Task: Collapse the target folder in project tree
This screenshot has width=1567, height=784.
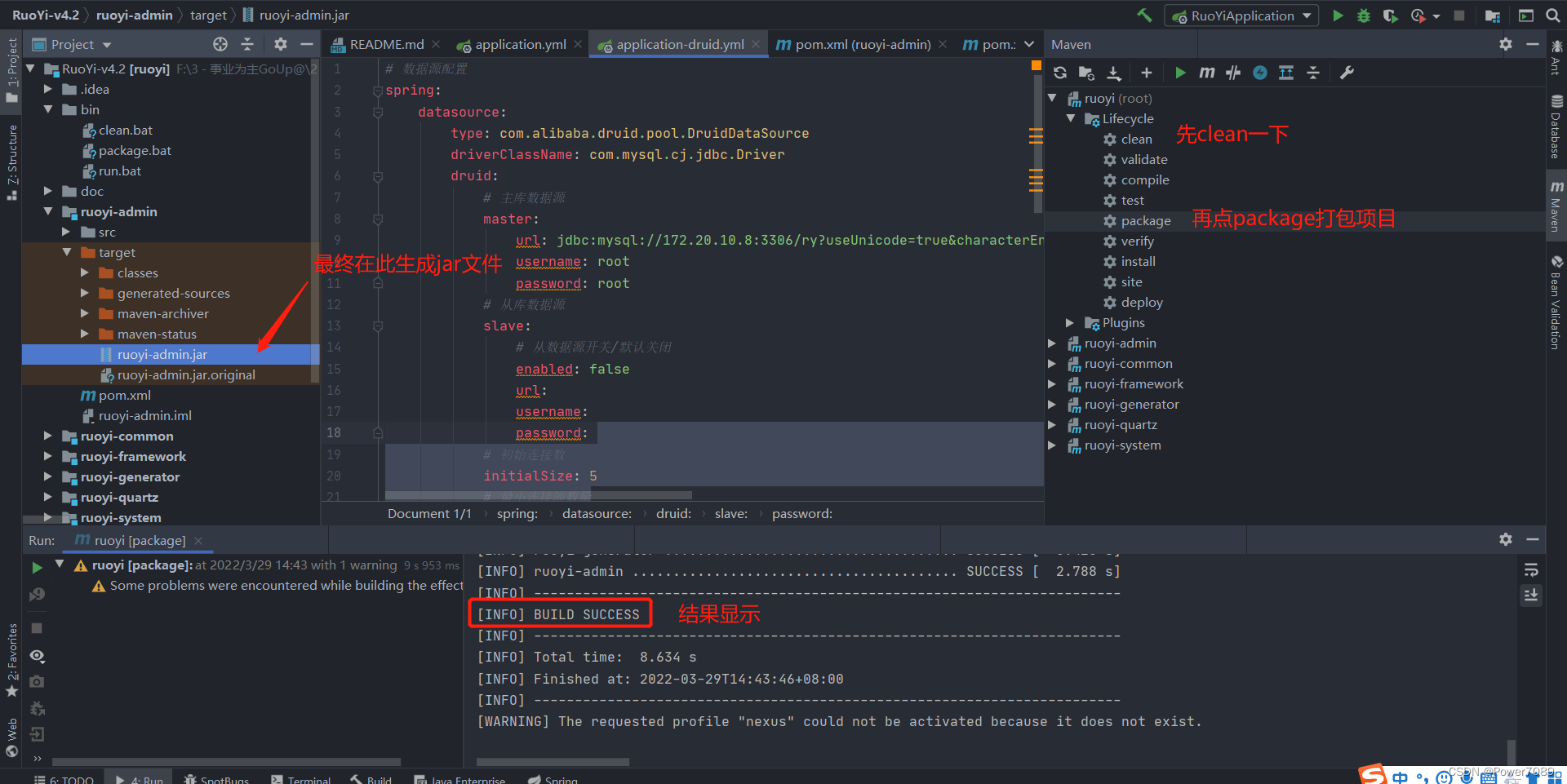Action: (67, 252)
